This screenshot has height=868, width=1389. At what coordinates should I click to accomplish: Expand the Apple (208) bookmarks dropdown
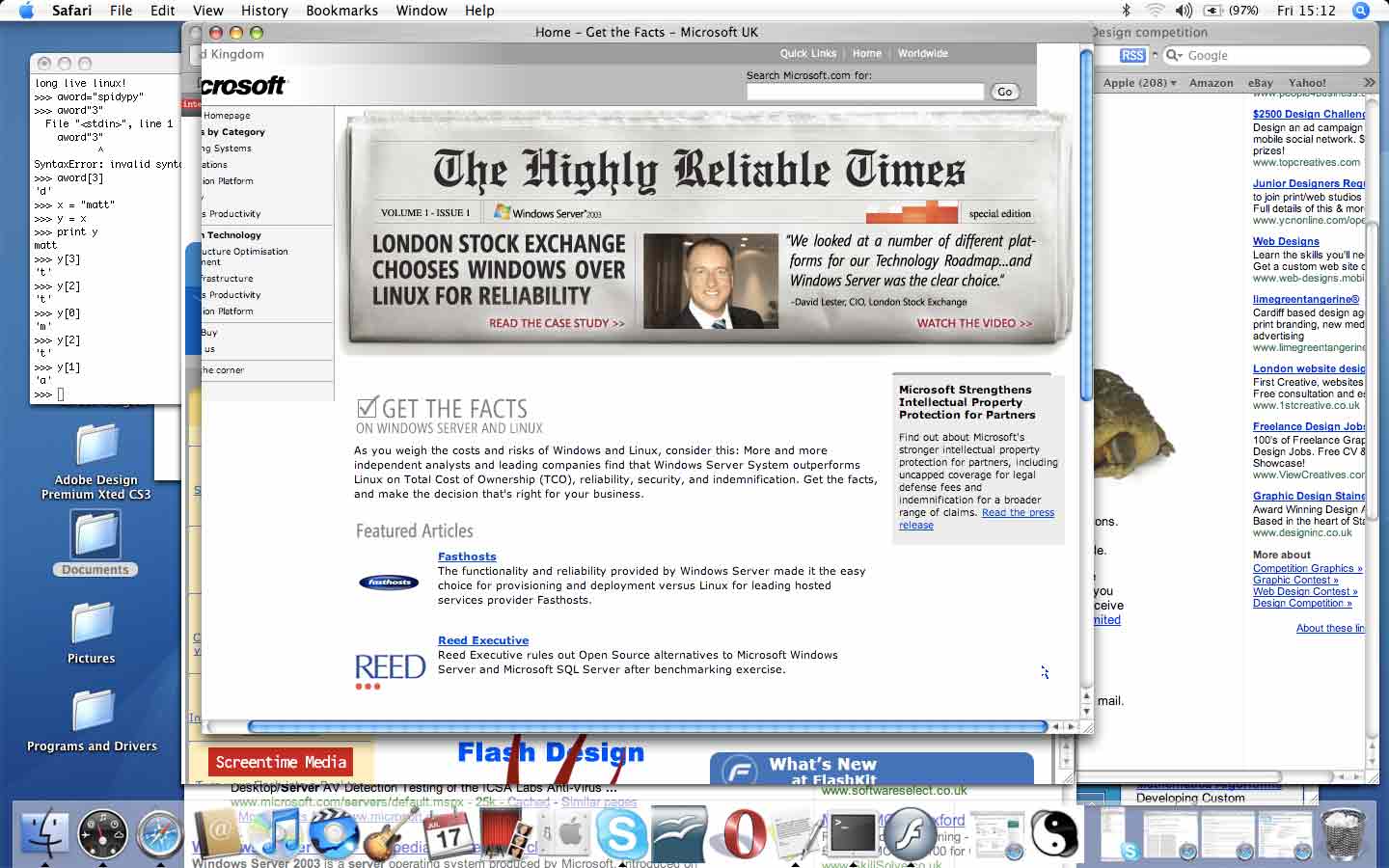click(x=1139, y=83)
